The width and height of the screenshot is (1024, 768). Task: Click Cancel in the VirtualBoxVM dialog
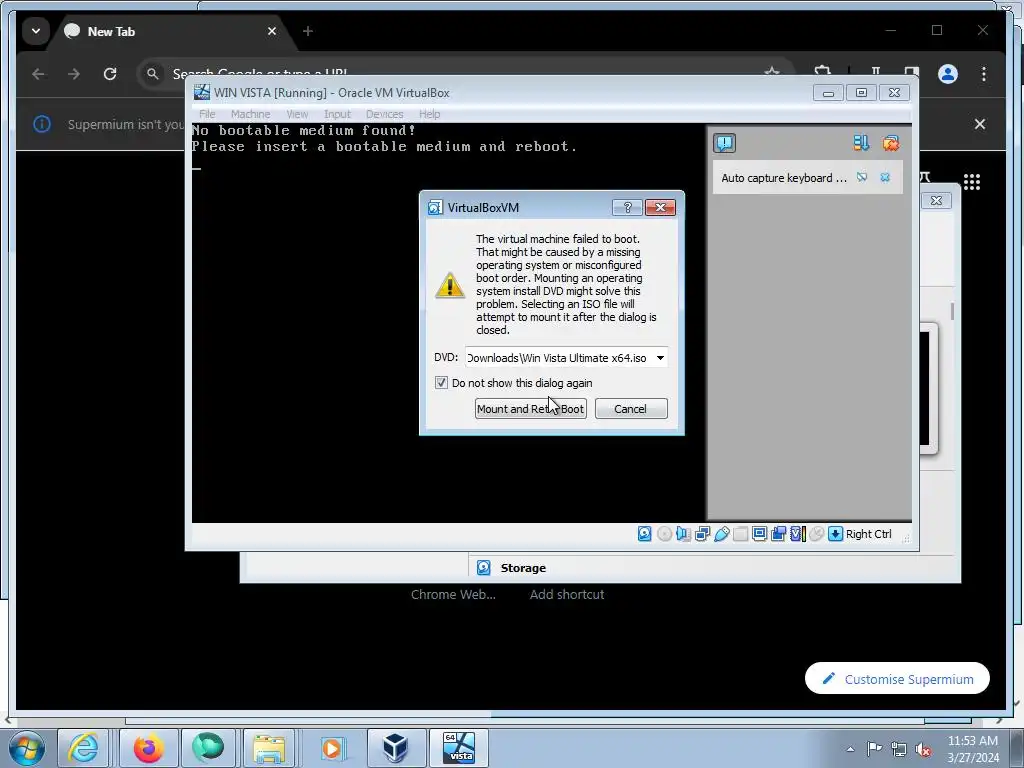click(631, 409)
